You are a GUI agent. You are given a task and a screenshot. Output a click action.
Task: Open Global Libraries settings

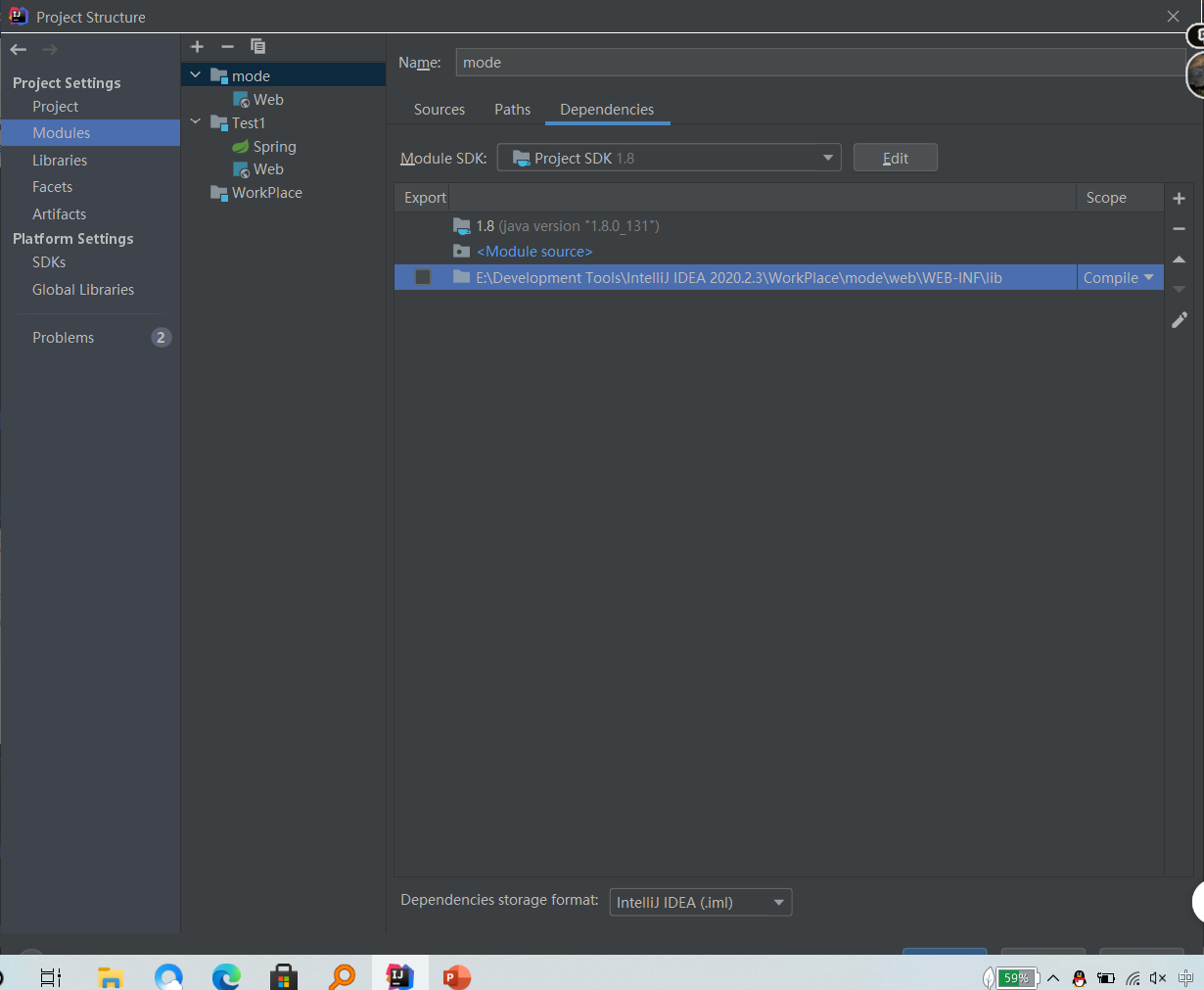pyautogui.click(x=83, y=289)
